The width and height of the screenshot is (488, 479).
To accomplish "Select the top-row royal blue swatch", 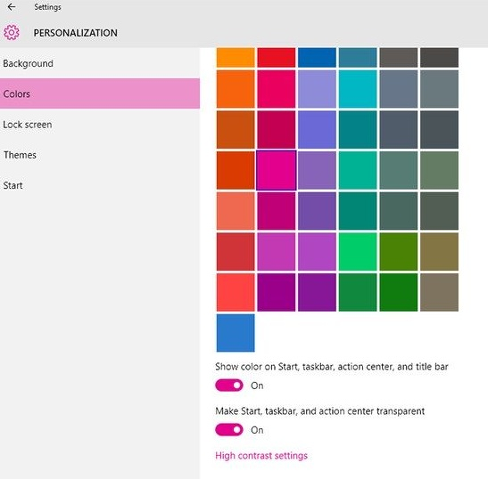I will pyautogui.click(x=317, y=57).
